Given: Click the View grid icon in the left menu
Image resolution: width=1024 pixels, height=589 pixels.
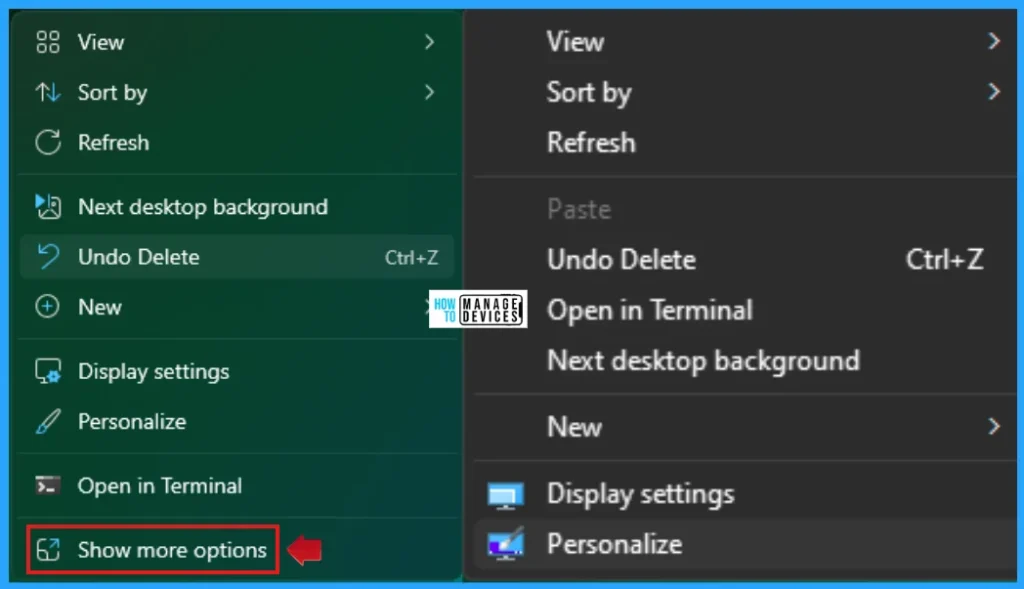Looking at the screenshot, I should pos(48,42).
